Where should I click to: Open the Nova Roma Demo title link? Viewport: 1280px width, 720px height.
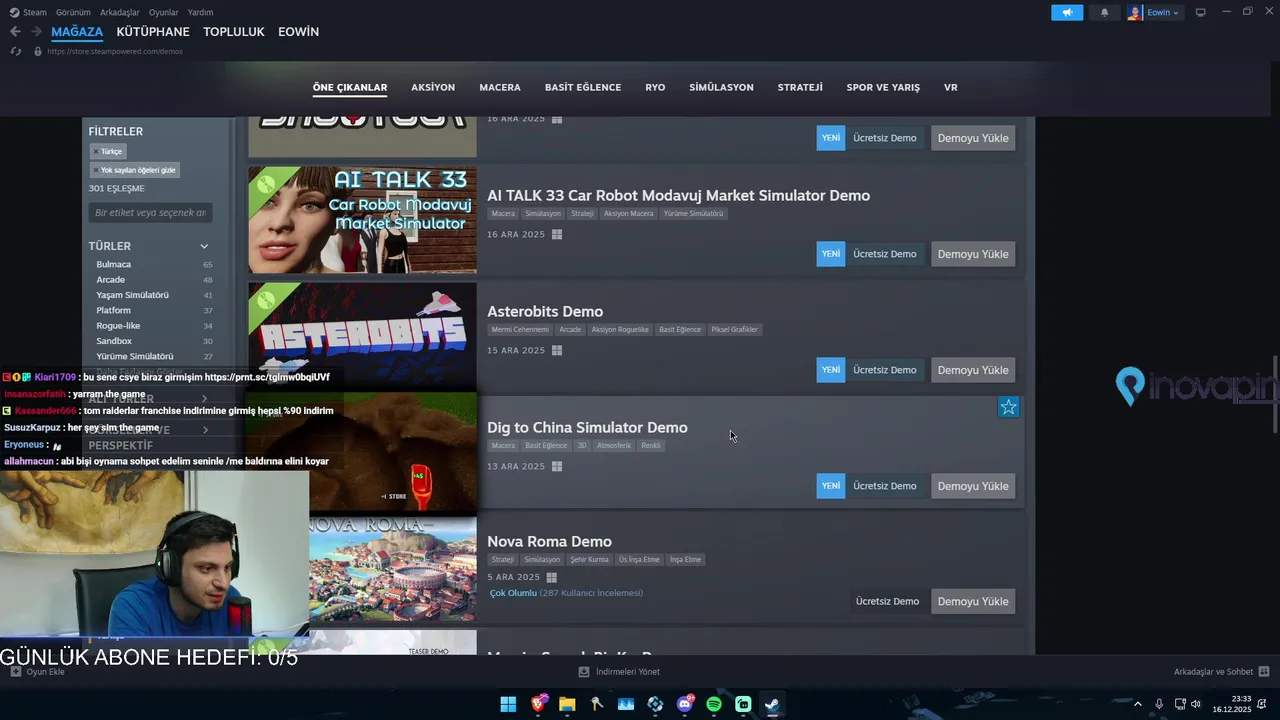point(549,541)
